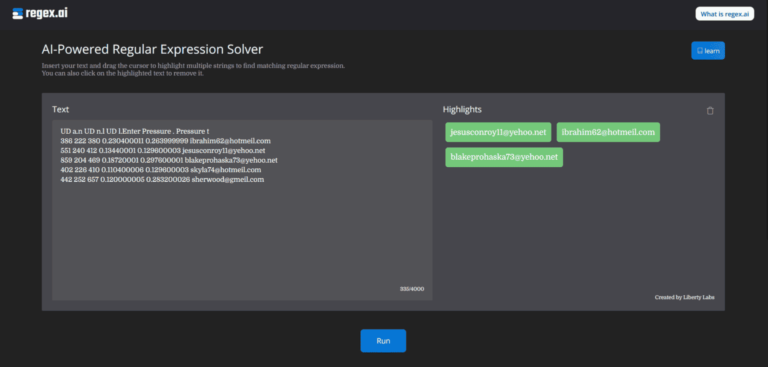Click the 'Text' panel label
768x367 pixels.
pos(61,110)
